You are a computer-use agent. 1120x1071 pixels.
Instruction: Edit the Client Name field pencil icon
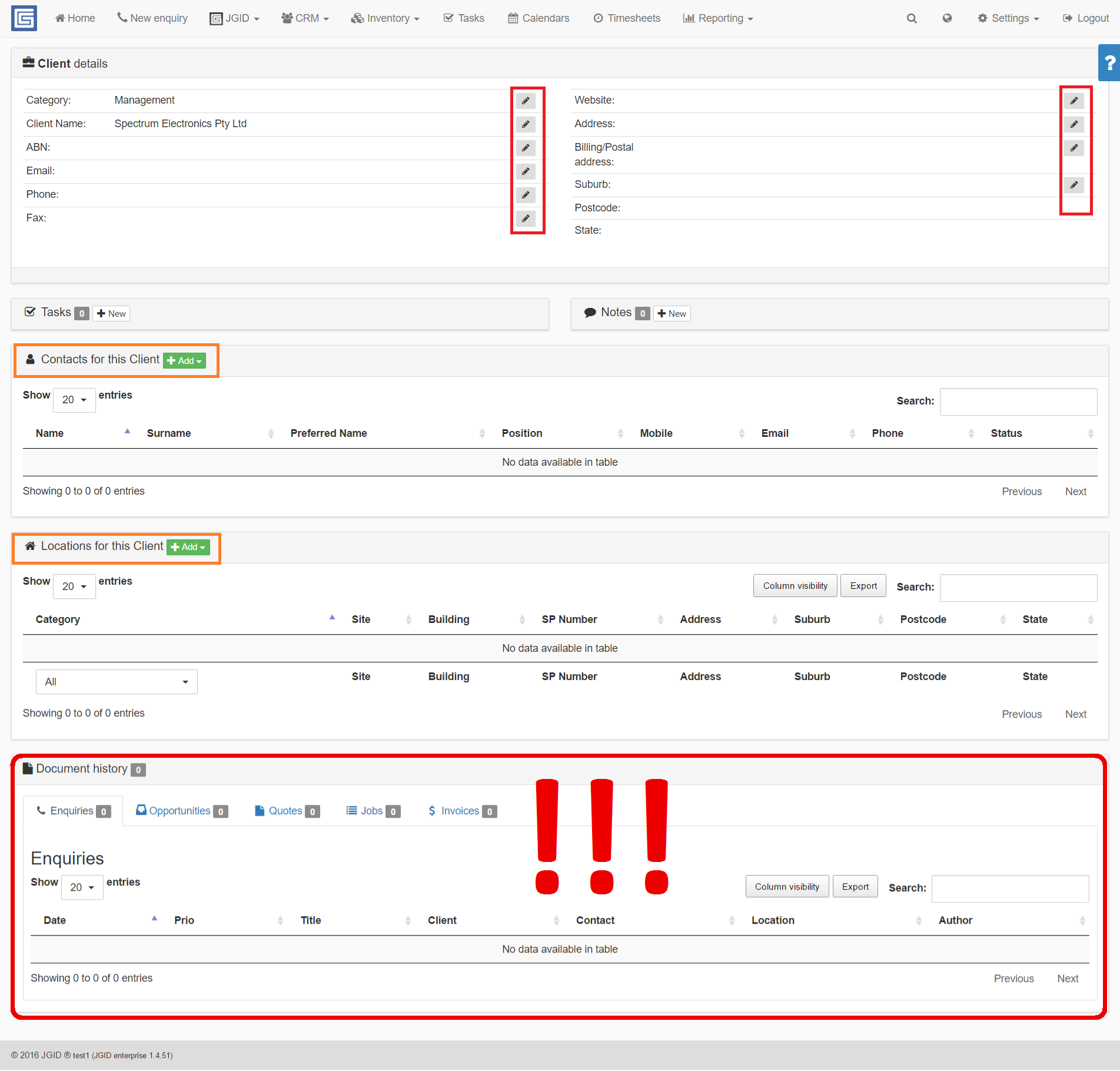526,124
